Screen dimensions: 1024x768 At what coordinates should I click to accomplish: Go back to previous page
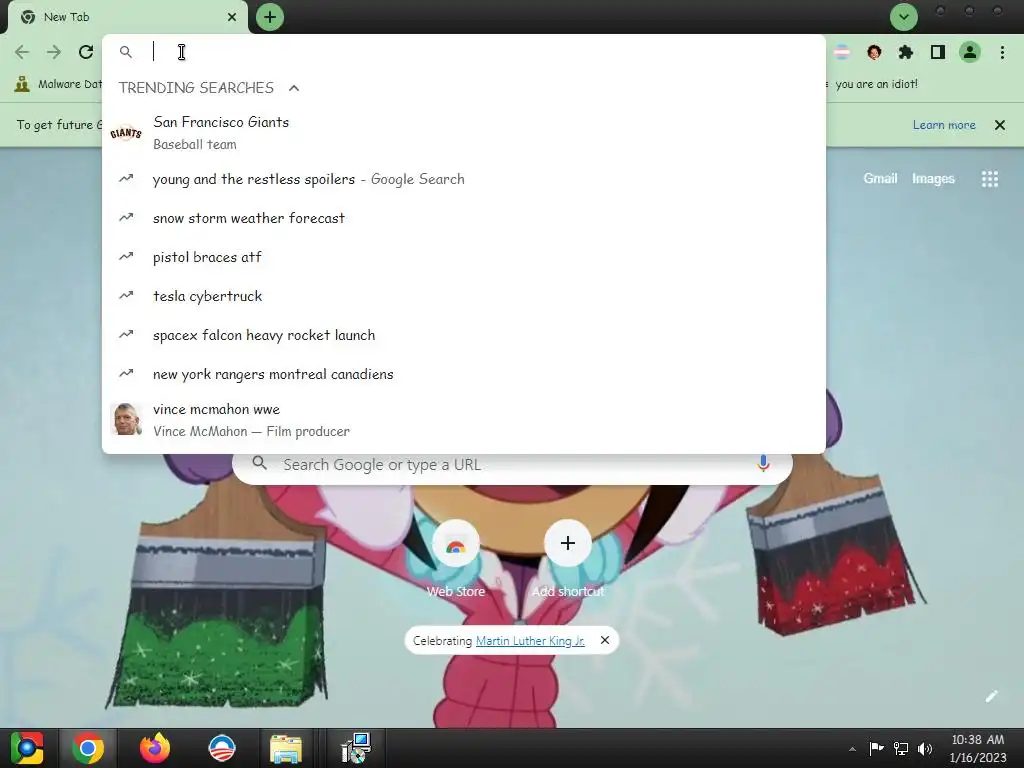[x=22, y=52]
